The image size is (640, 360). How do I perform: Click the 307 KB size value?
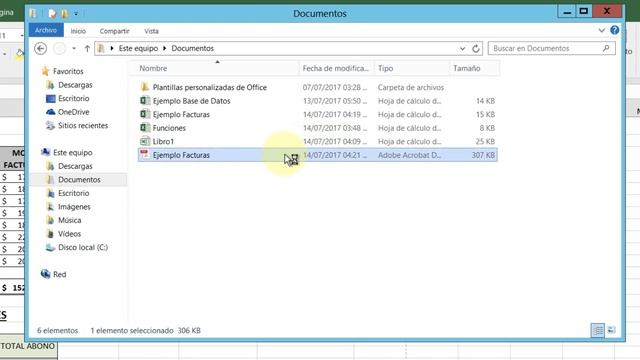coord(483,155)
